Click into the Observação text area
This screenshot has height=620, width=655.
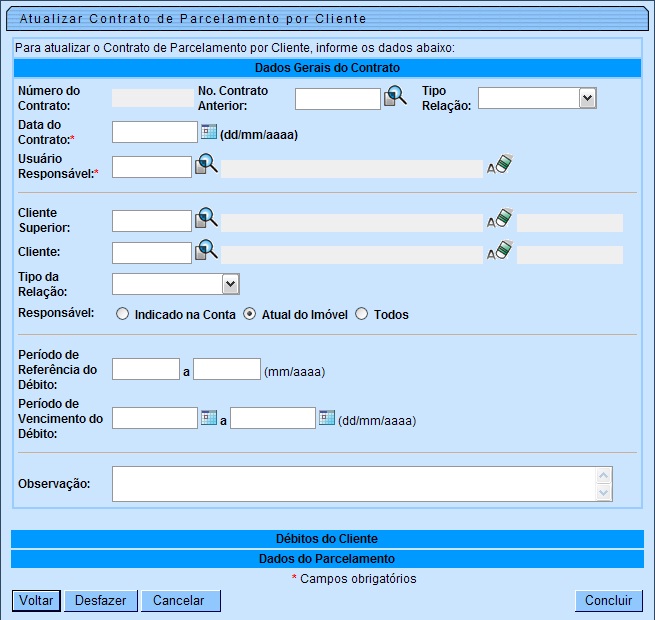tap(353, 484)
